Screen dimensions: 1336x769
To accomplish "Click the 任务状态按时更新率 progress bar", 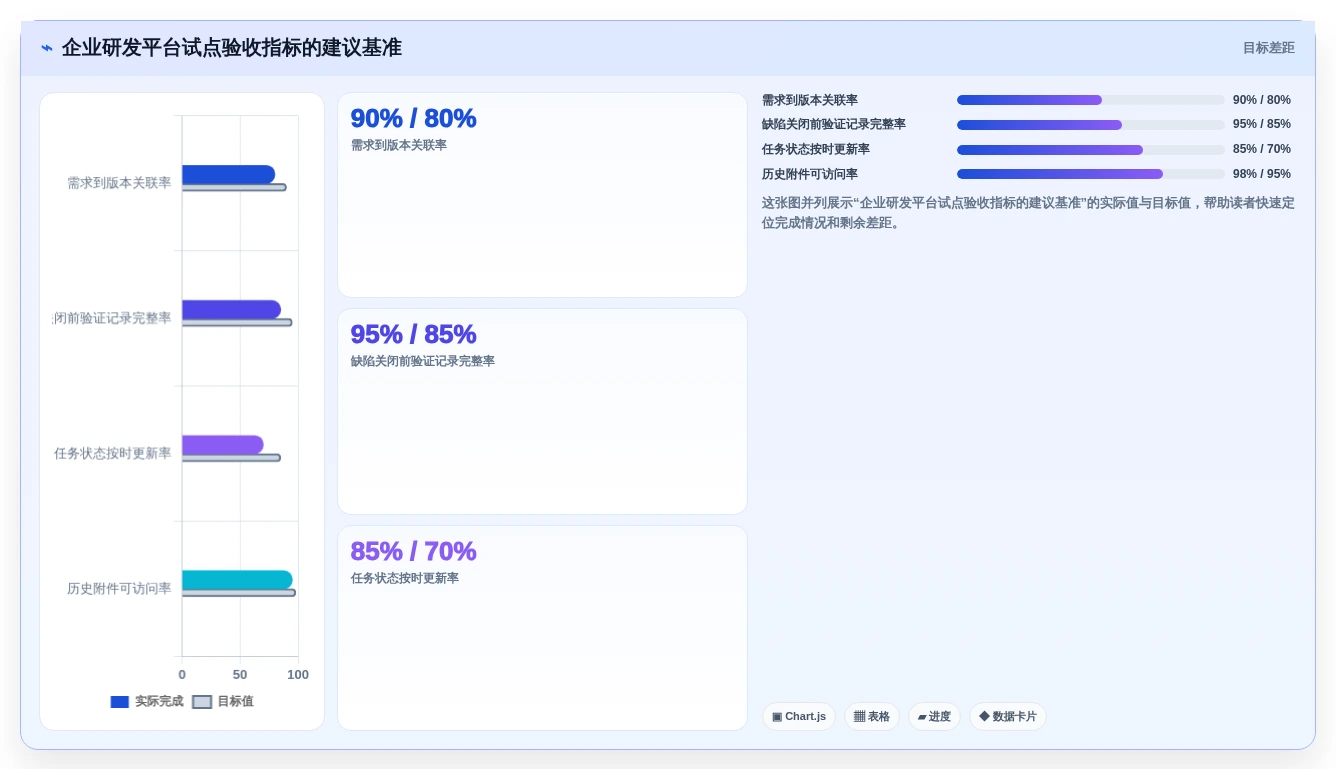I will tap(1091, 150).
